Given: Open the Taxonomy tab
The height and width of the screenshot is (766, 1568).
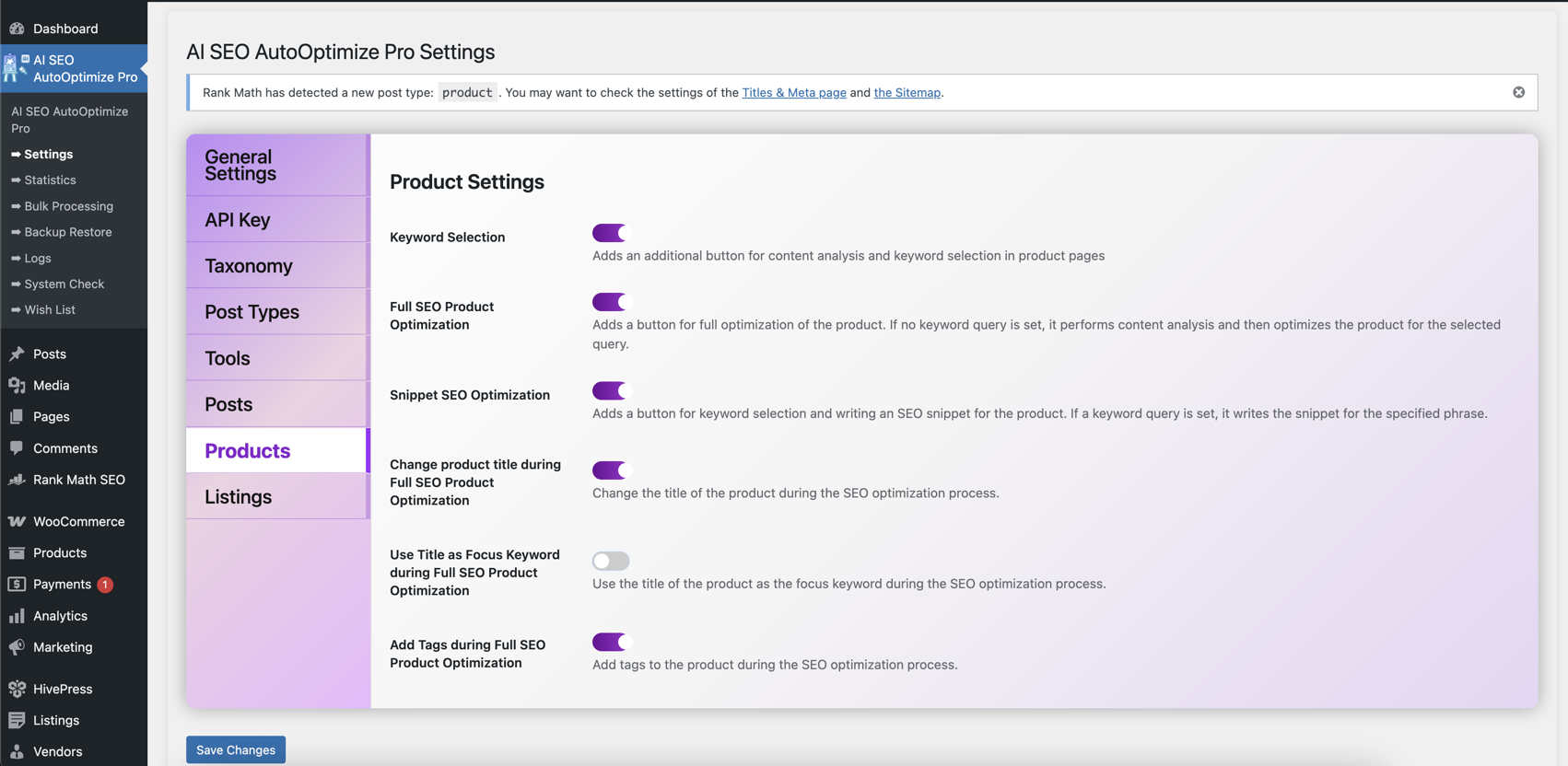Looking at the screenshot, I should (277, 265).
